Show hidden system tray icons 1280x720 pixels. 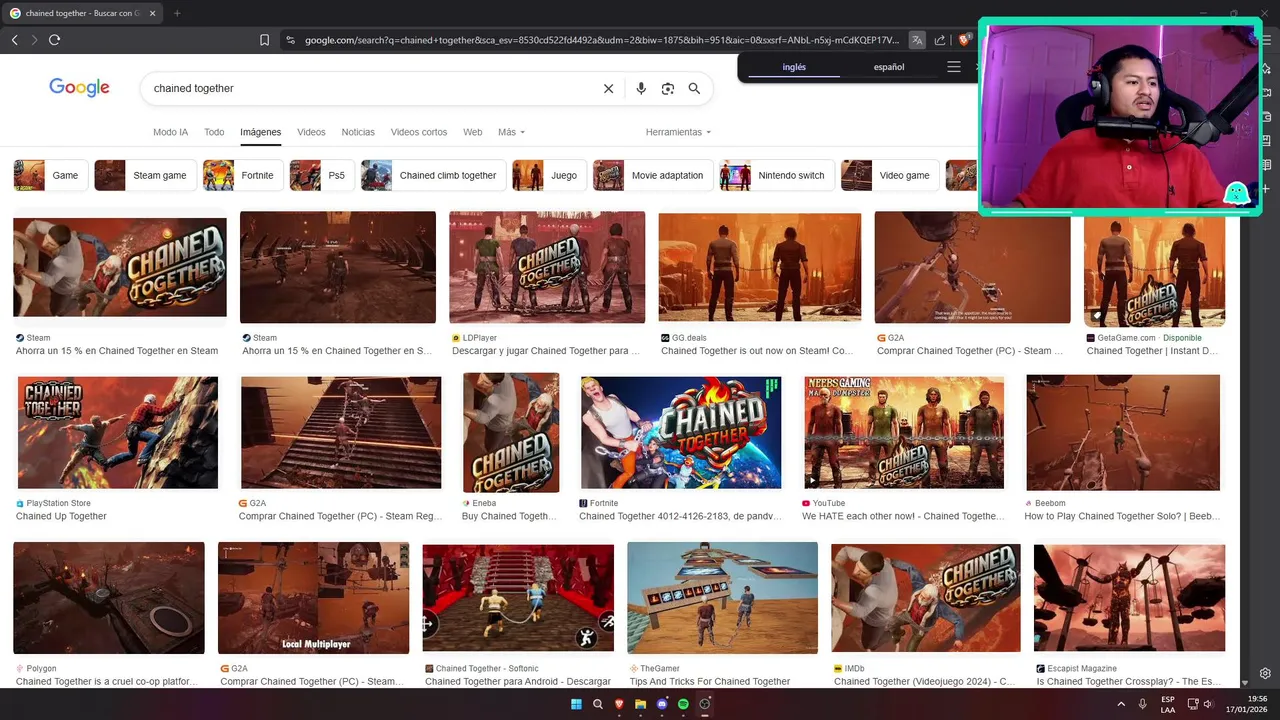tap(1121, 704)
